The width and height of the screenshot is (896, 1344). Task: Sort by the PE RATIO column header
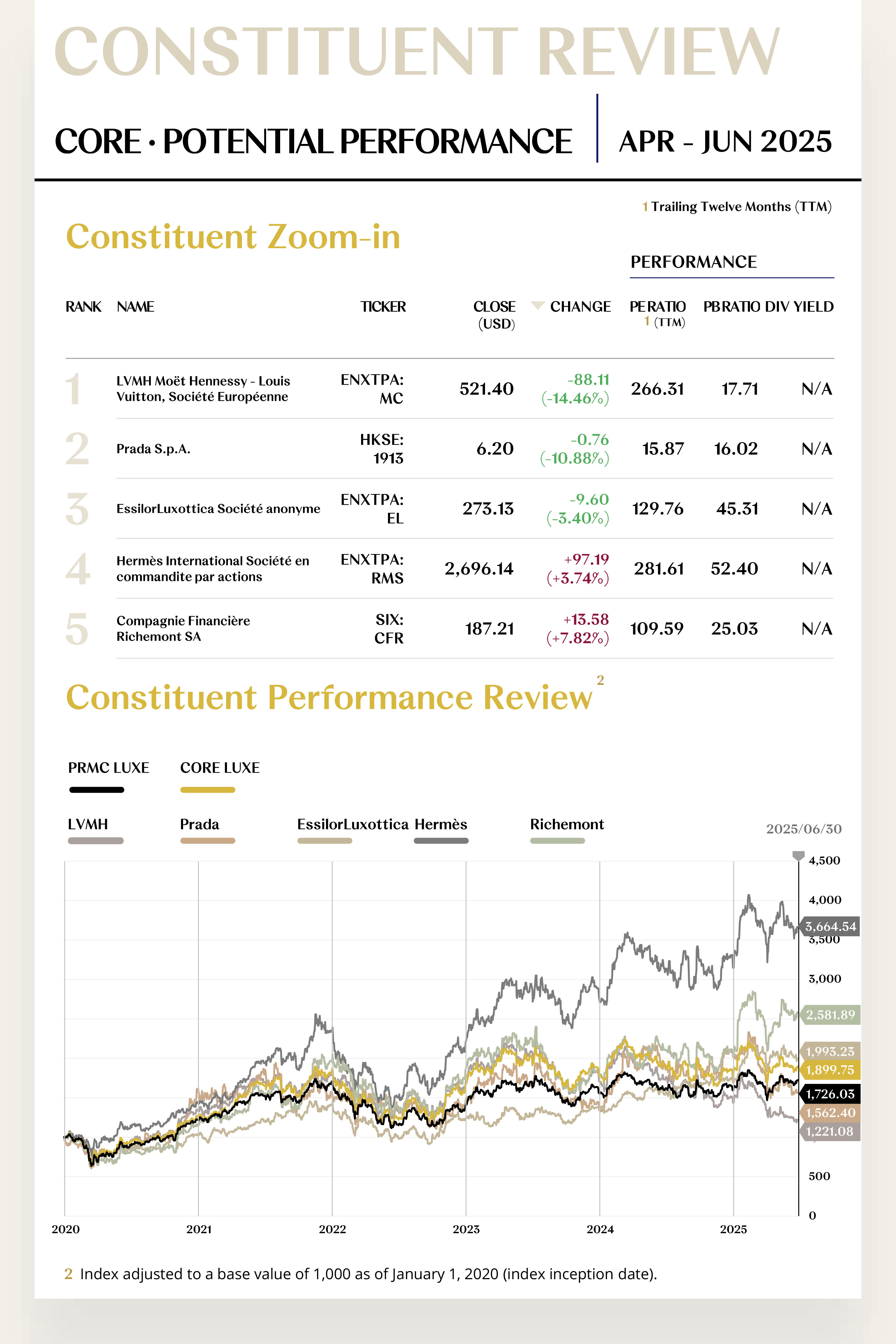pyautogui.click(x=657, y=307)
